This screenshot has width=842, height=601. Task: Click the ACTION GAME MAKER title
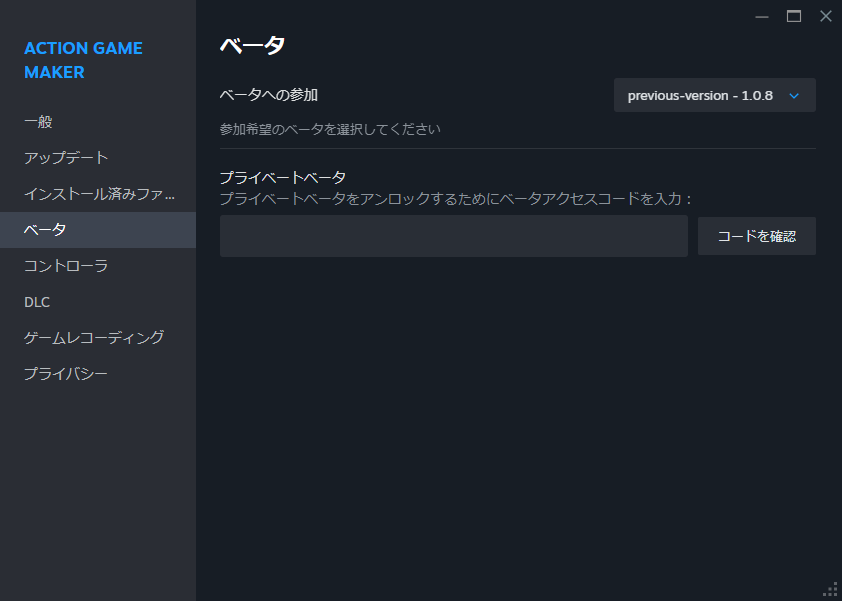pos(83,60)
